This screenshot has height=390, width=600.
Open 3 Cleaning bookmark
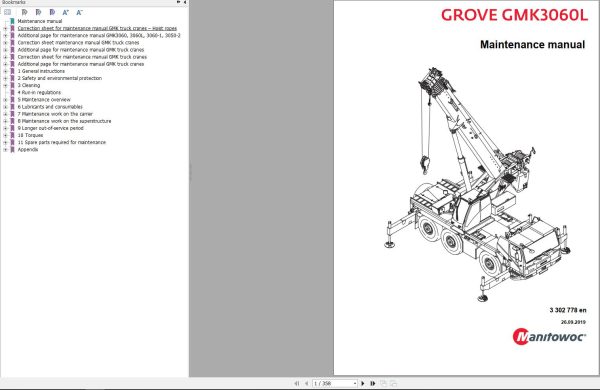coord(29,85)
